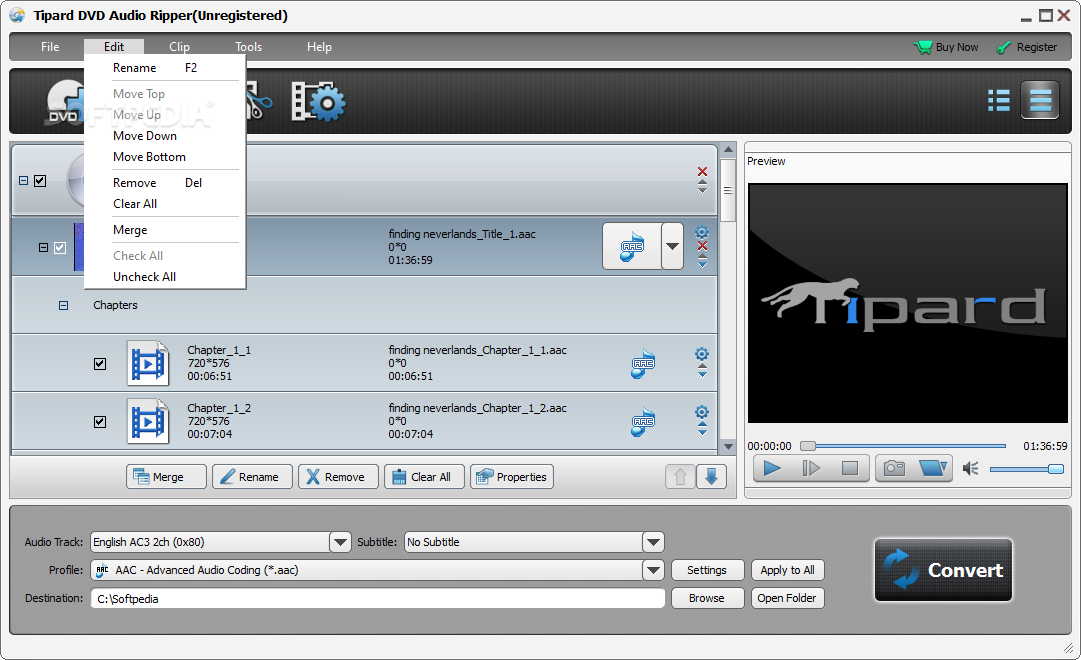This screenshot has height=660, width=1081.
Task: Open settings gear for Chapter_1_1
Action: pyautogui.click(x=702, y=354)
